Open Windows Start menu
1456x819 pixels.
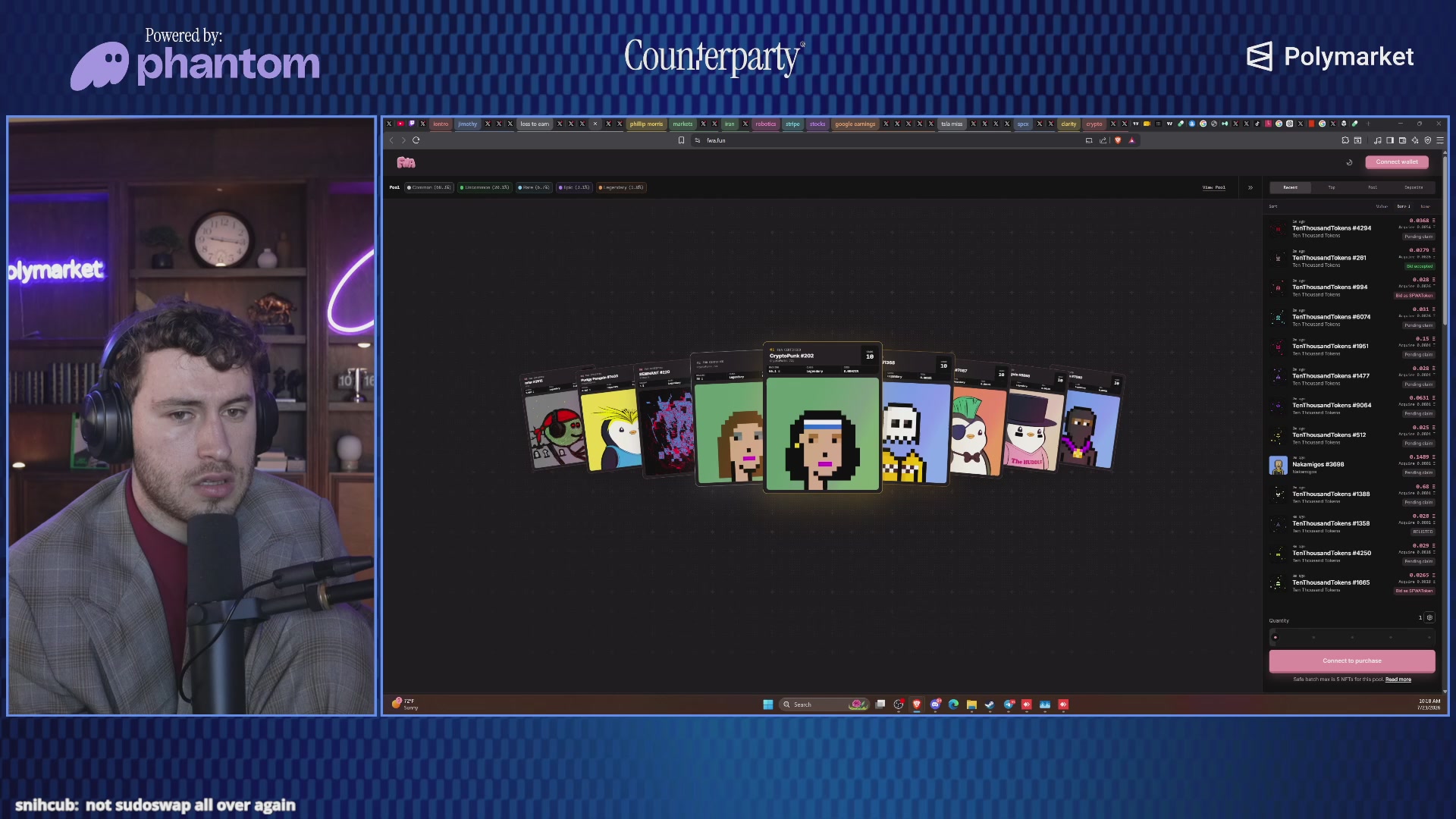pos(767,704)
